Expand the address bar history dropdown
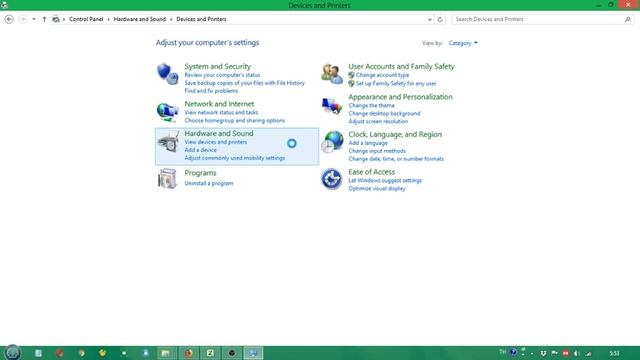Screen dimensions: 640x360 (429, 19)
